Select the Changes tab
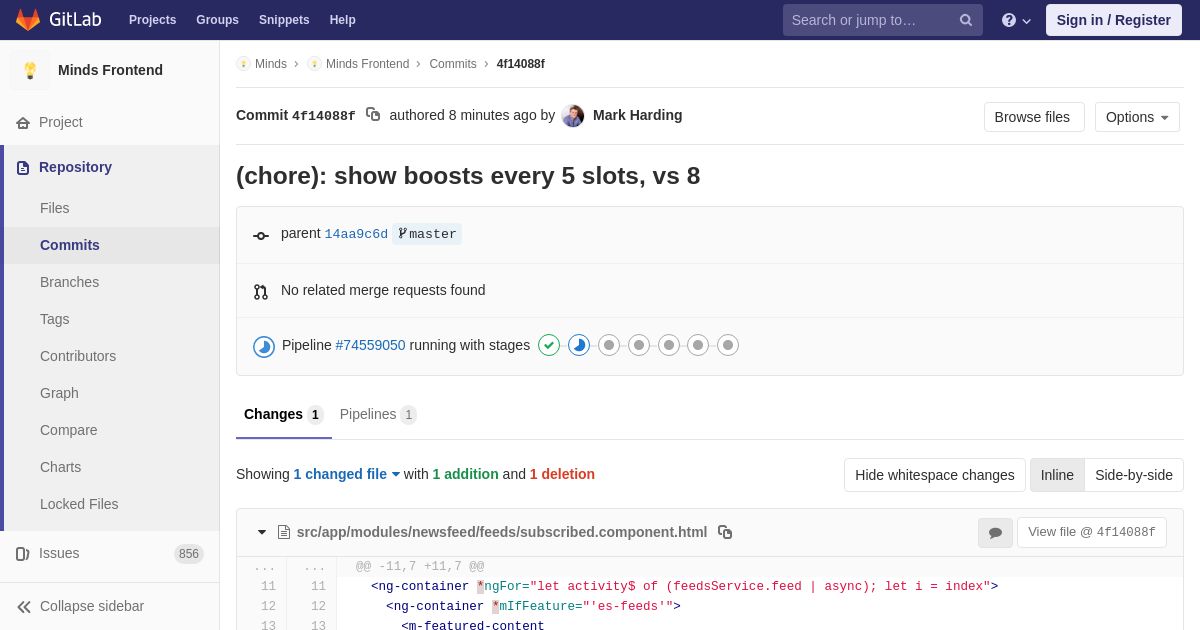This screenshot has height=630, width=1200. click(284, 414)
